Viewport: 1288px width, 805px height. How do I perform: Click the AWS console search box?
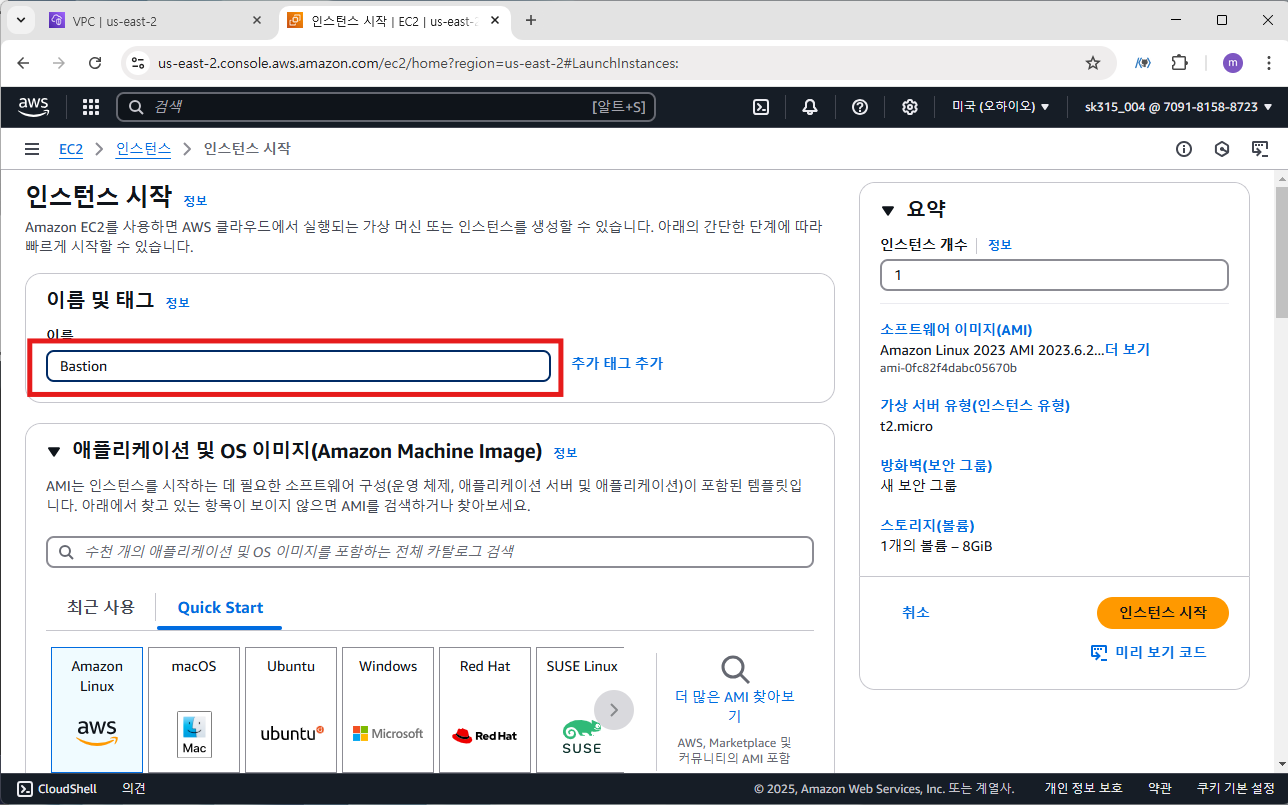click(x=386, y=107)
